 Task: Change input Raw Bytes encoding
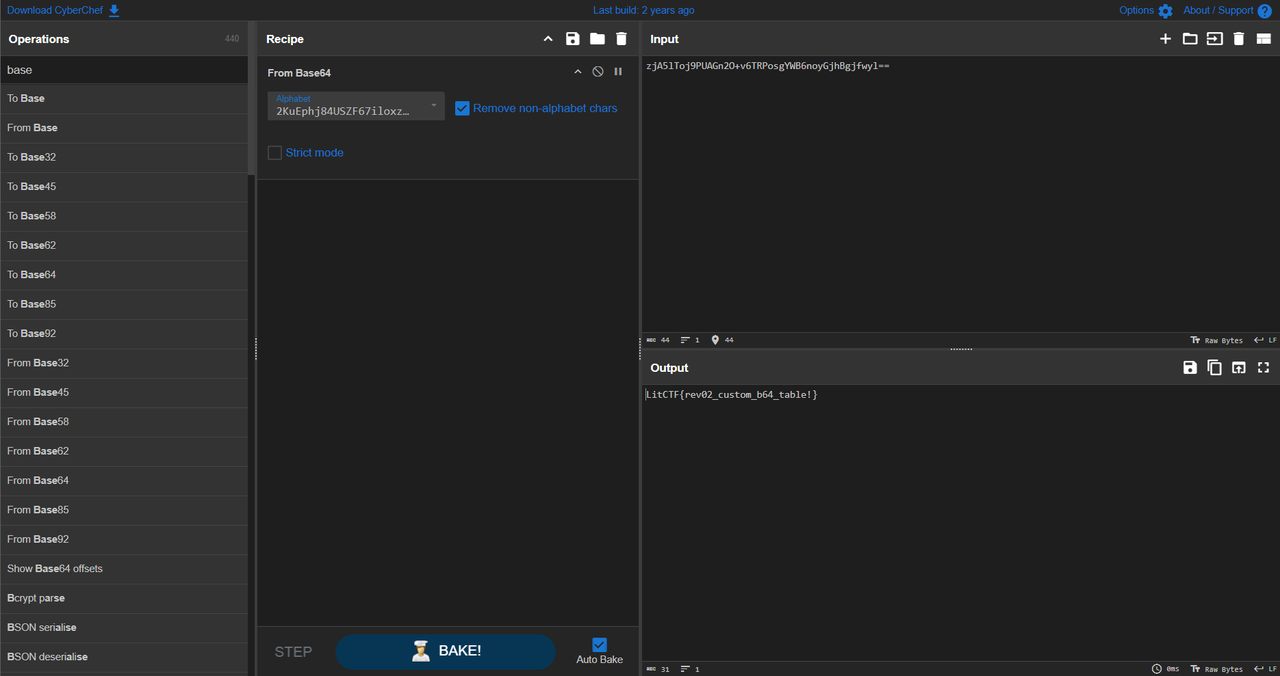[x=1217, y=340]
